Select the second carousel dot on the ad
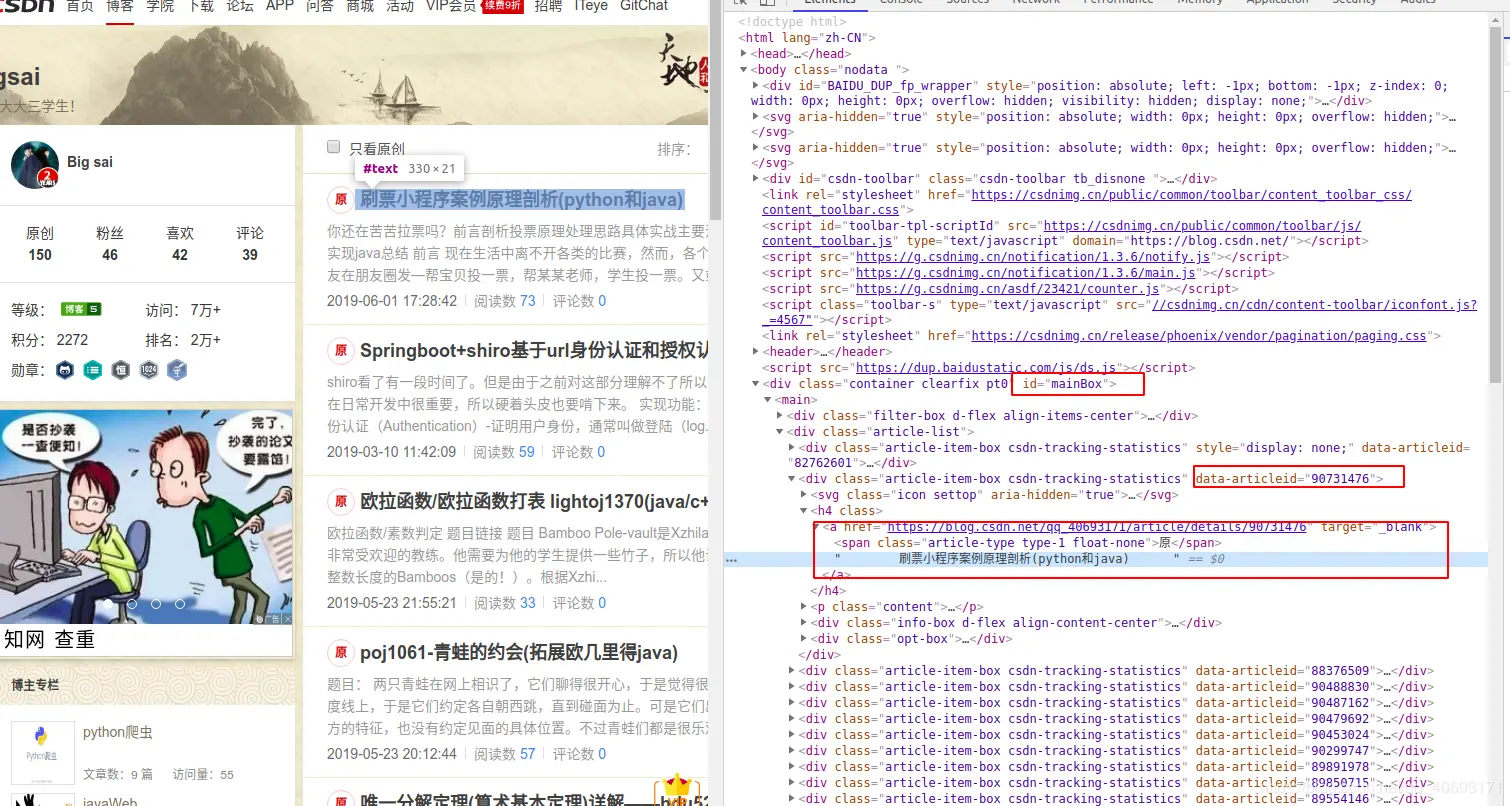Screen dimensions: 1510x806 [132, 604]
